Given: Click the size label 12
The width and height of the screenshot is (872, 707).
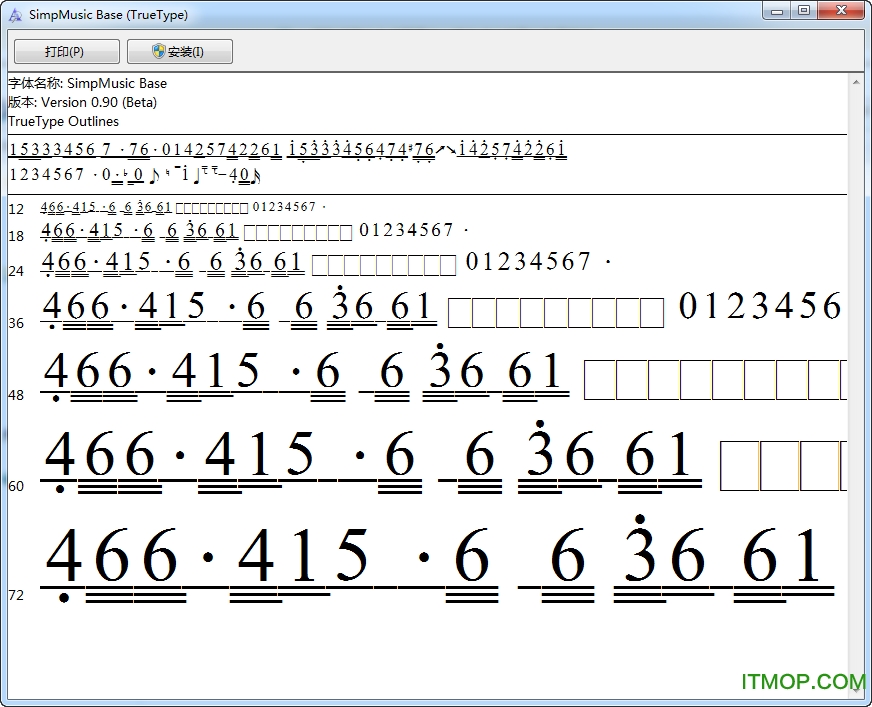Looking at the screenshot, I should tap(16, 209).
